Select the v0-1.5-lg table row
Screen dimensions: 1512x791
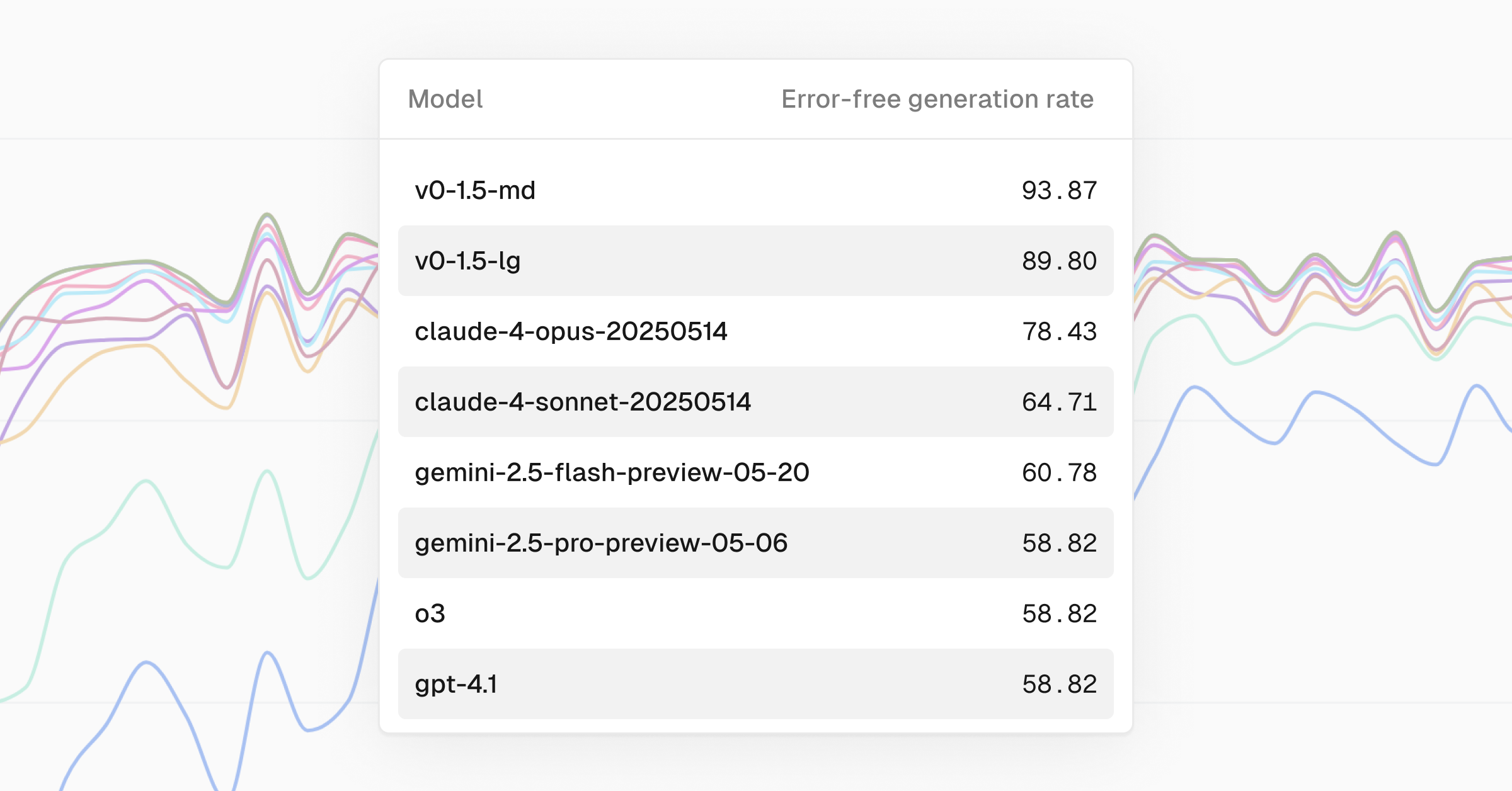pos(755,261)
